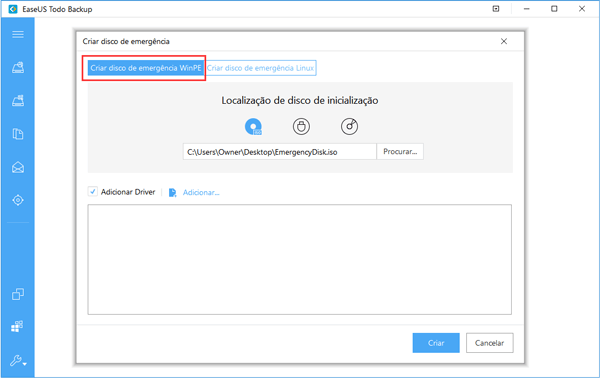Click the system clone blocks icon
Screen dimensions: 600x378
17,326
